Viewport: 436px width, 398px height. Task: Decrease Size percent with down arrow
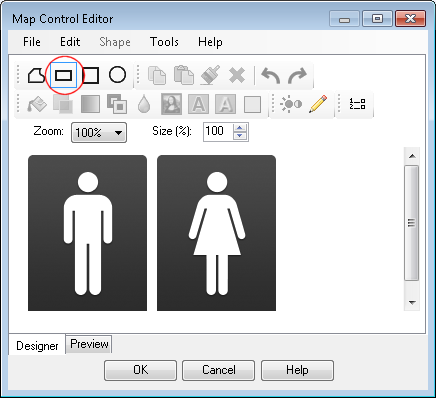click(x=240, y=136)
